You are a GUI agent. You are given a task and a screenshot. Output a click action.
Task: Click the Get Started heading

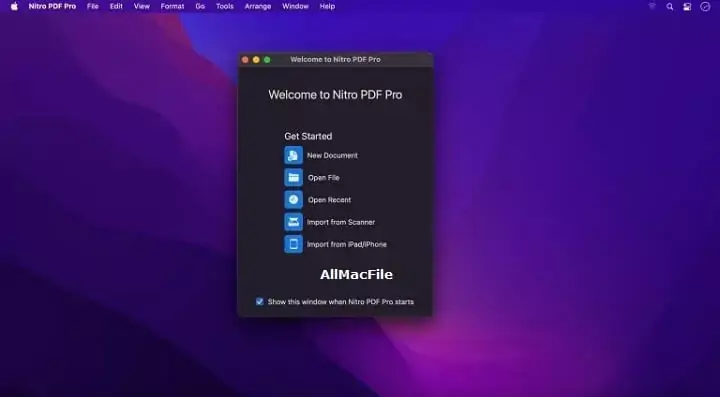point(308,136)
